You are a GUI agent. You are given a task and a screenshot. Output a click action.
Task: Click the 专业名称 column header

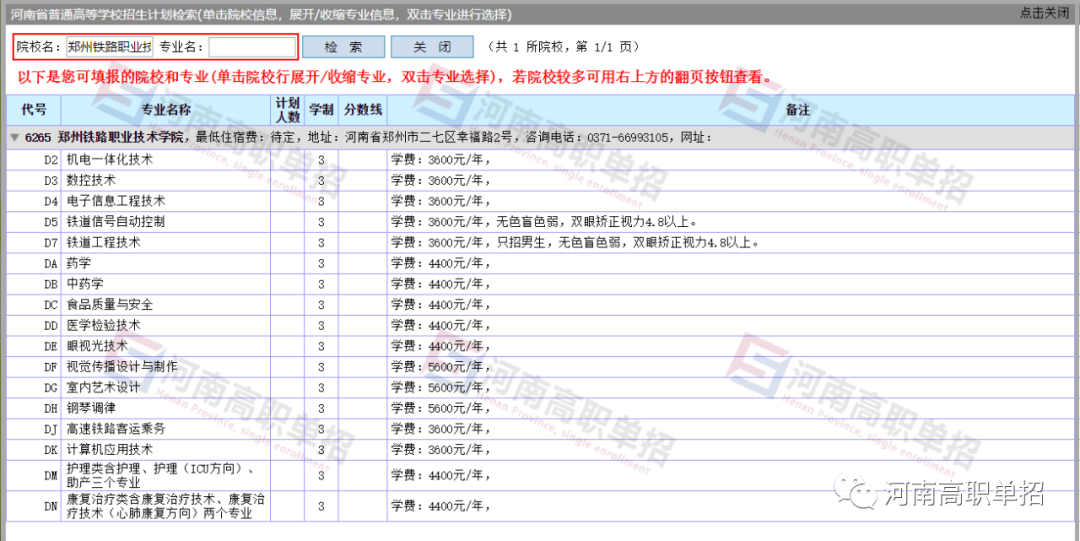click(x=166, y=110)
